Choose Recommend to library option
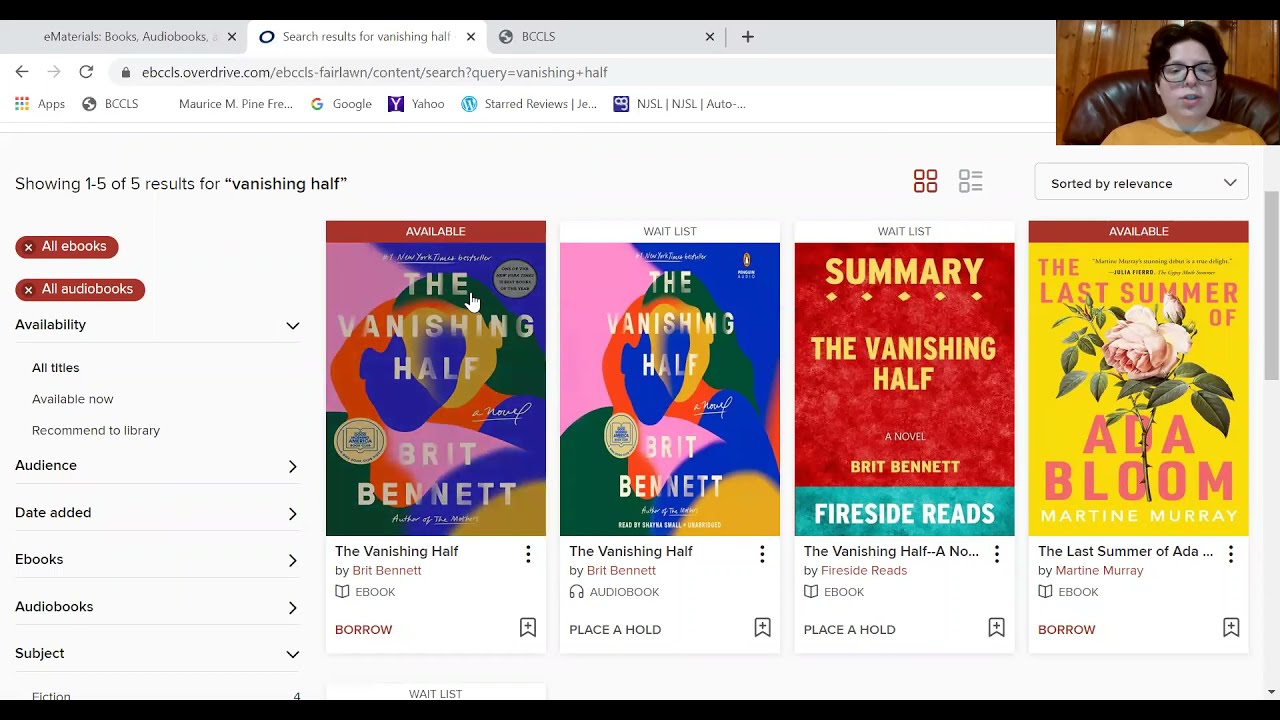 [95, 430]
